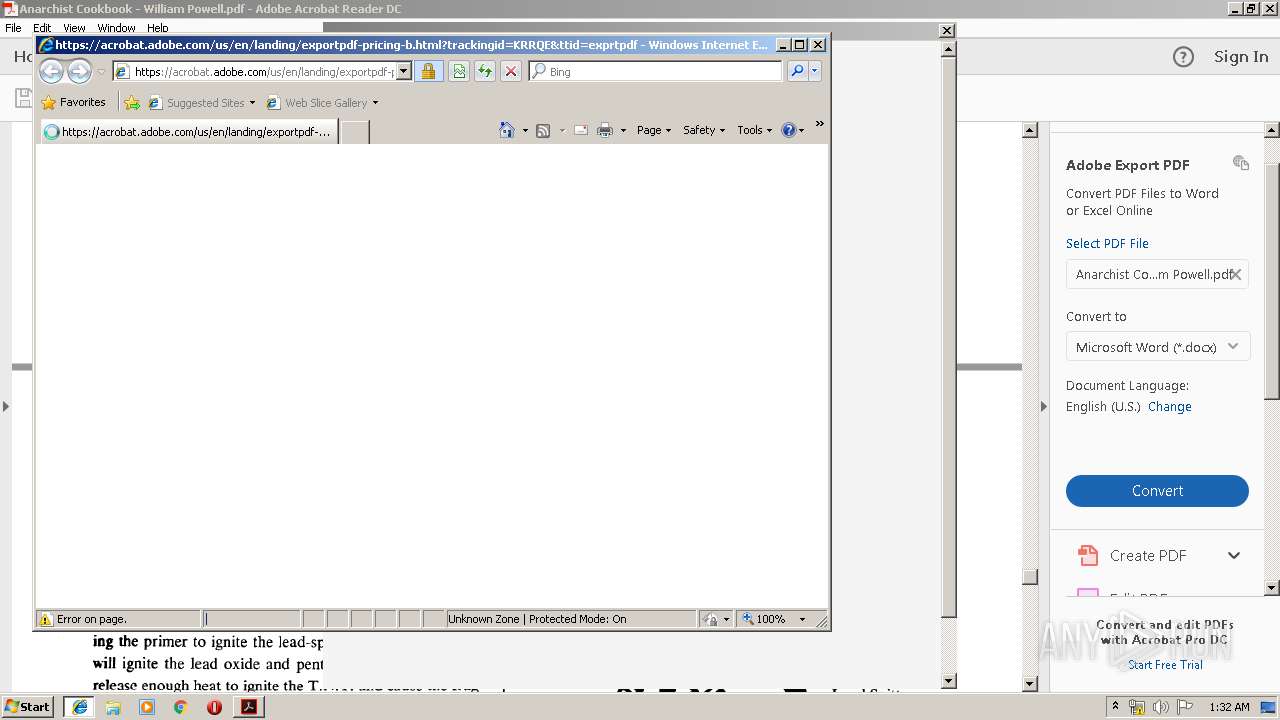This screenshot has height=720, width=1280.
Task: Open Favorites star panel
Action: (48, 102)
